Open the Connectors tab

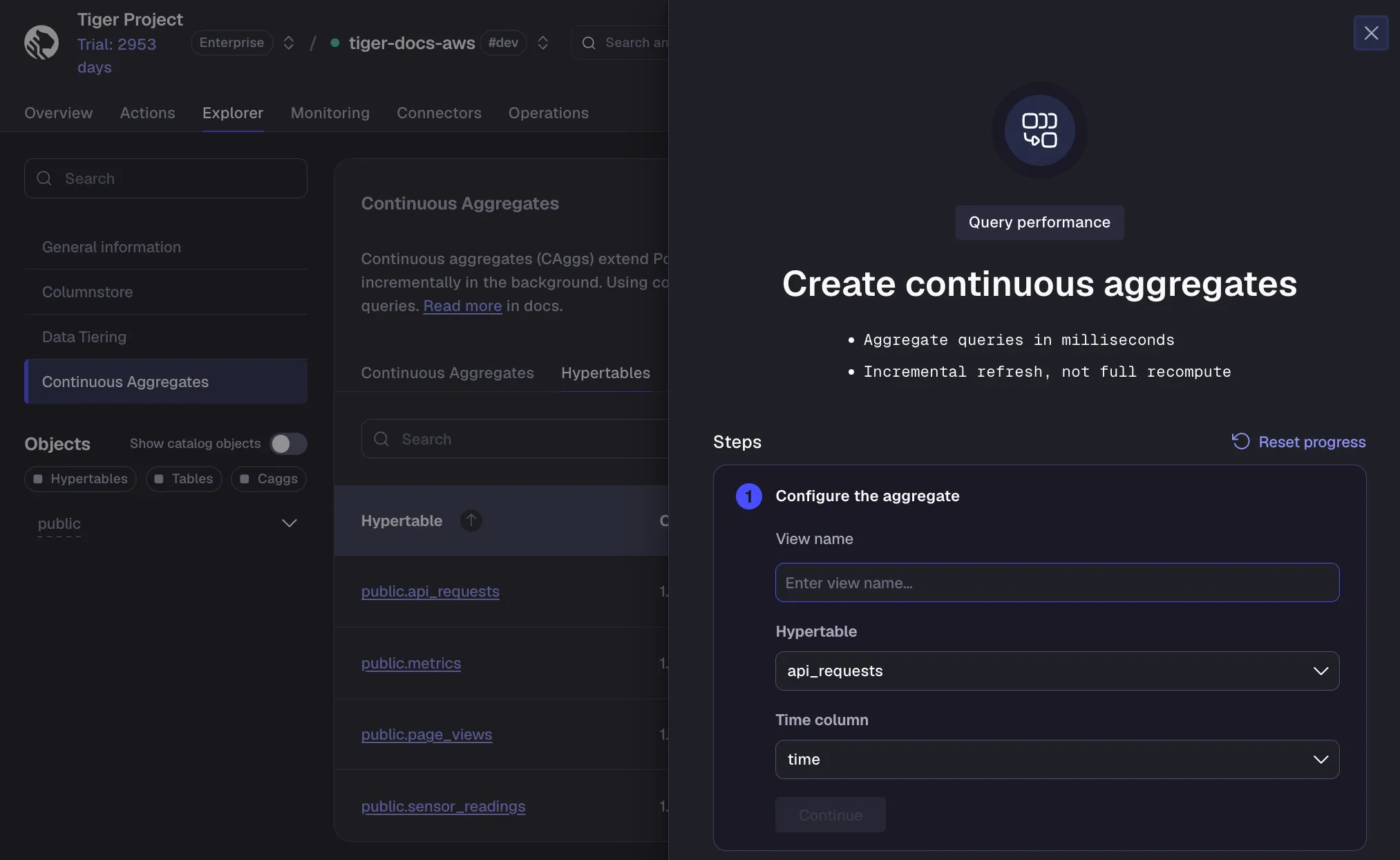click(439, 113)
